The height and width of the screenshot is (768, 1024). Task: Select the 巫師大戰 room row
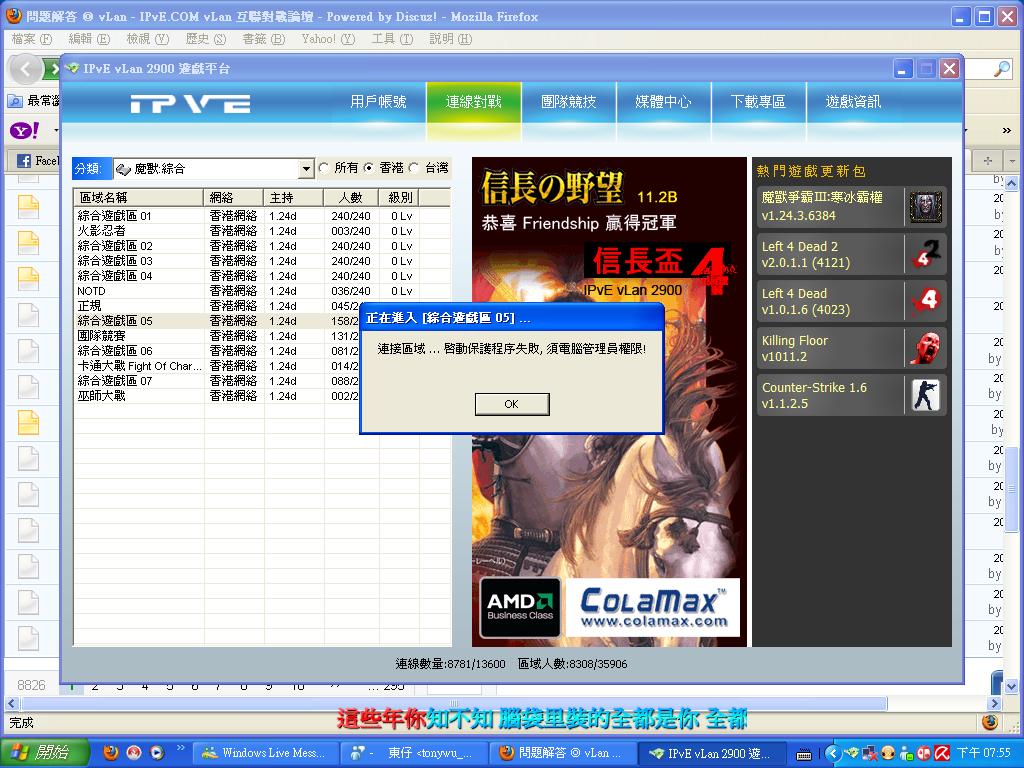(217, 396)
